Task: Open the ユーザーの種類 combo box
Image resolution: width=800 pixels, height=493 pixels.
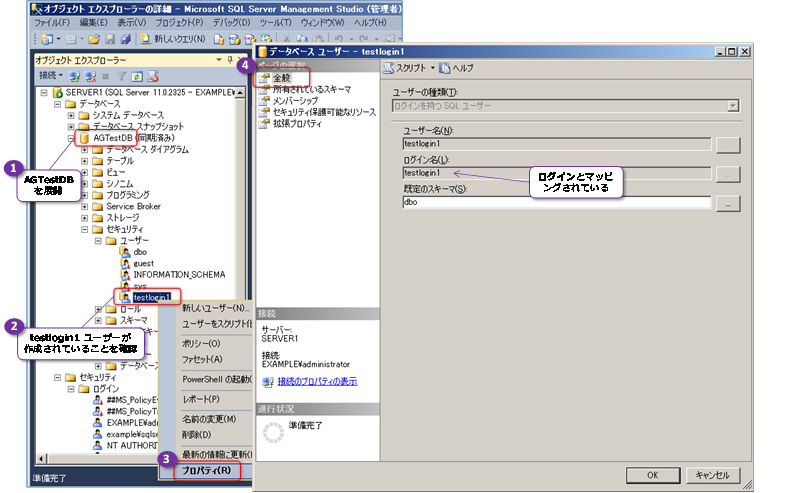Action: coord(566,106)
